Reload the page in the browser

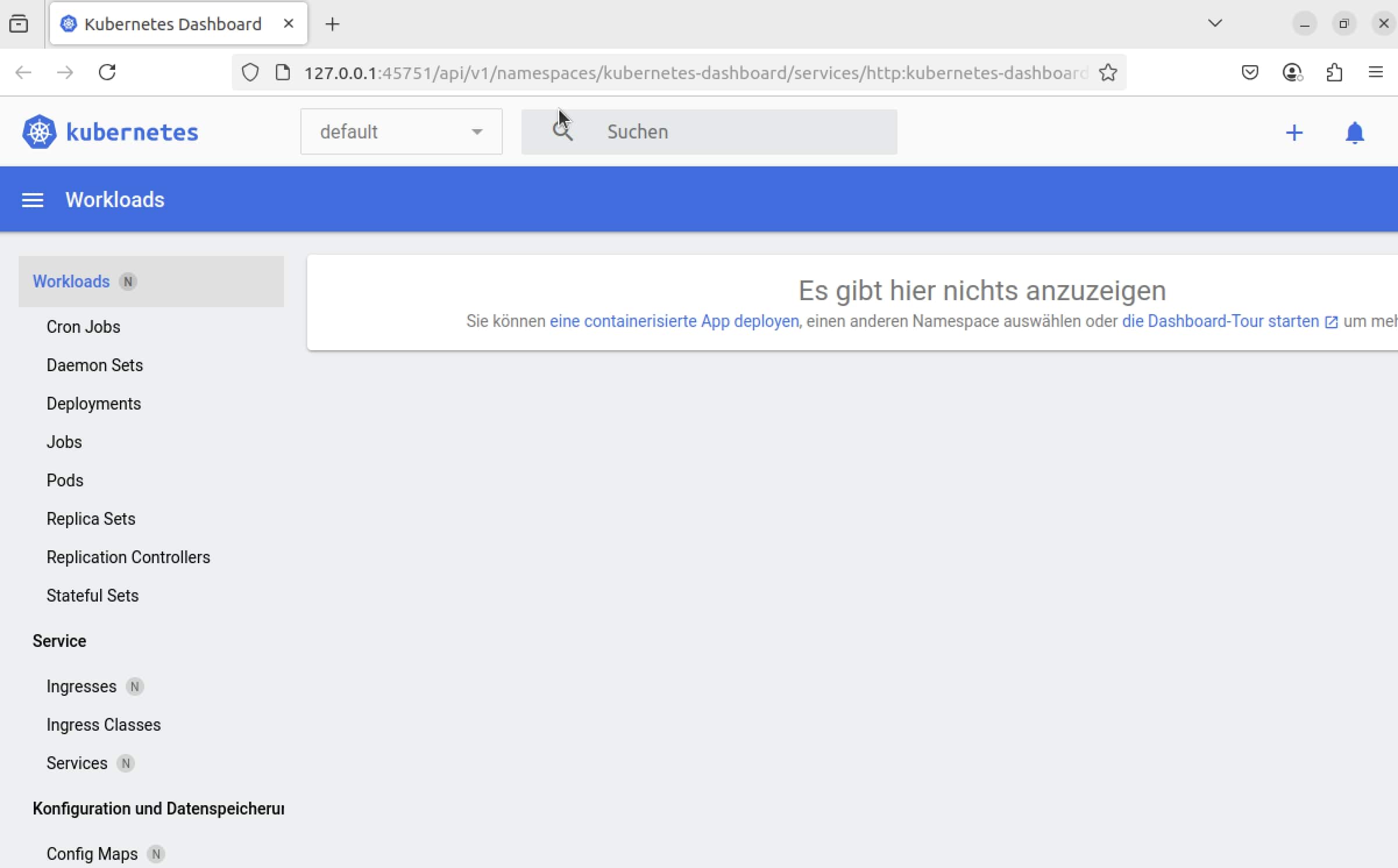tap(107, 73)
